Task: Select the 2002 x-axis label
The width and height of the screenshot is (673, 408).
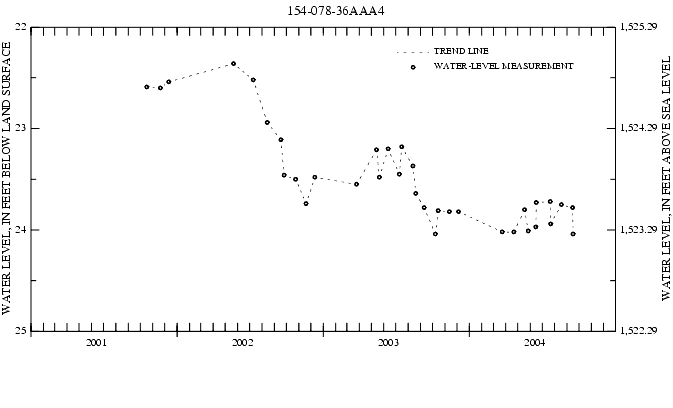Action: coord(242,343)
